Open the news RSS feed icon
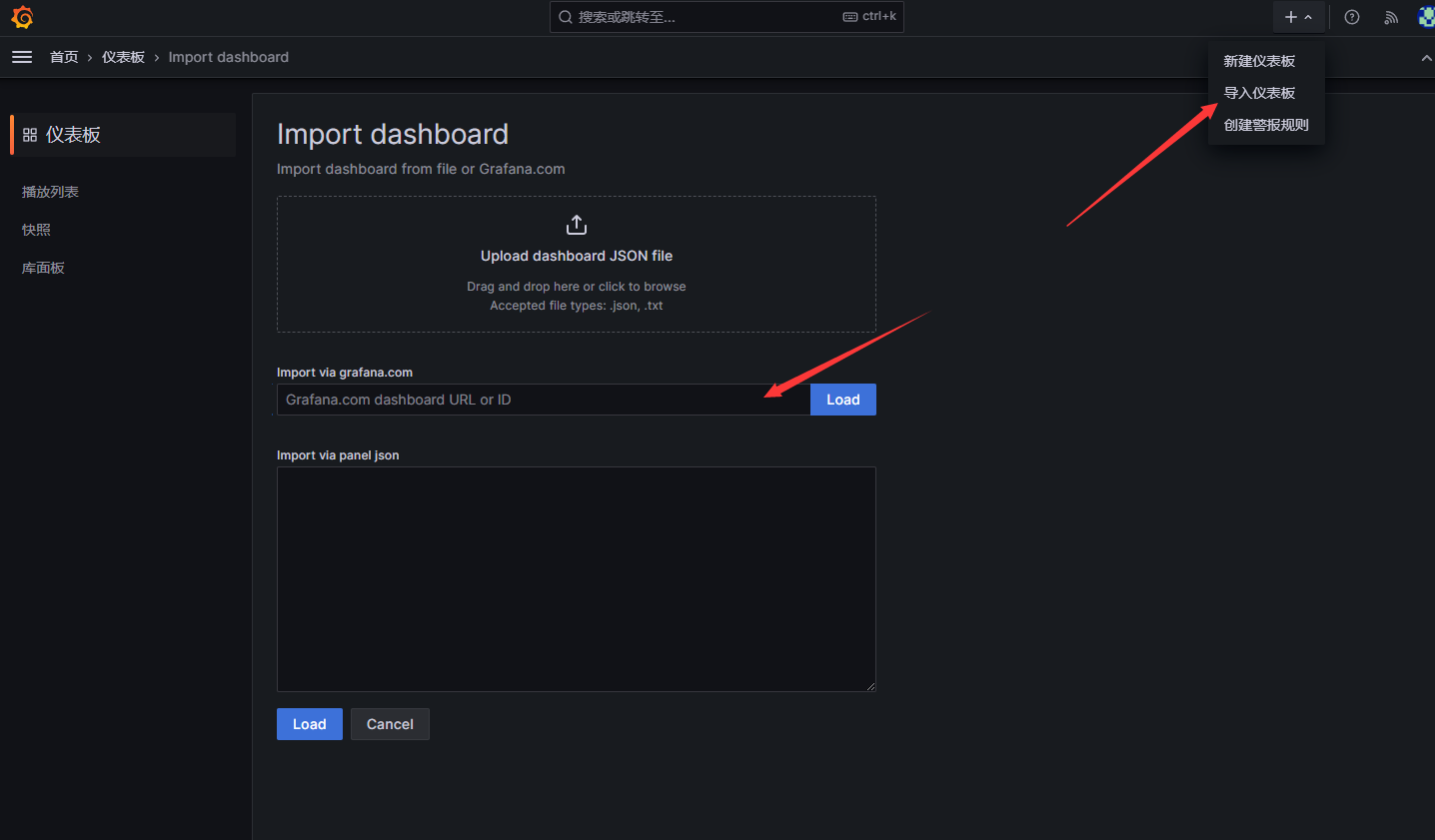The width and height of the screenshot is (1435, 840). coord(1391,17)
